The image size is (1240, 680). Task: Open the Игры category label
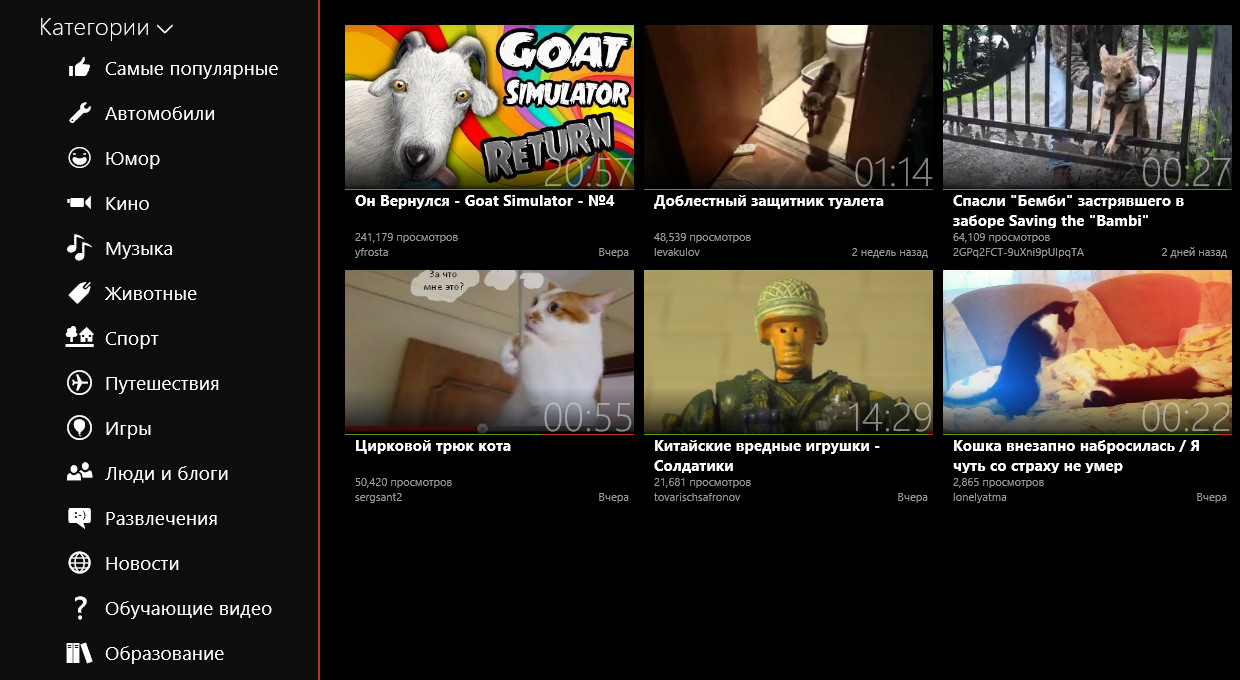coord(128,429)
